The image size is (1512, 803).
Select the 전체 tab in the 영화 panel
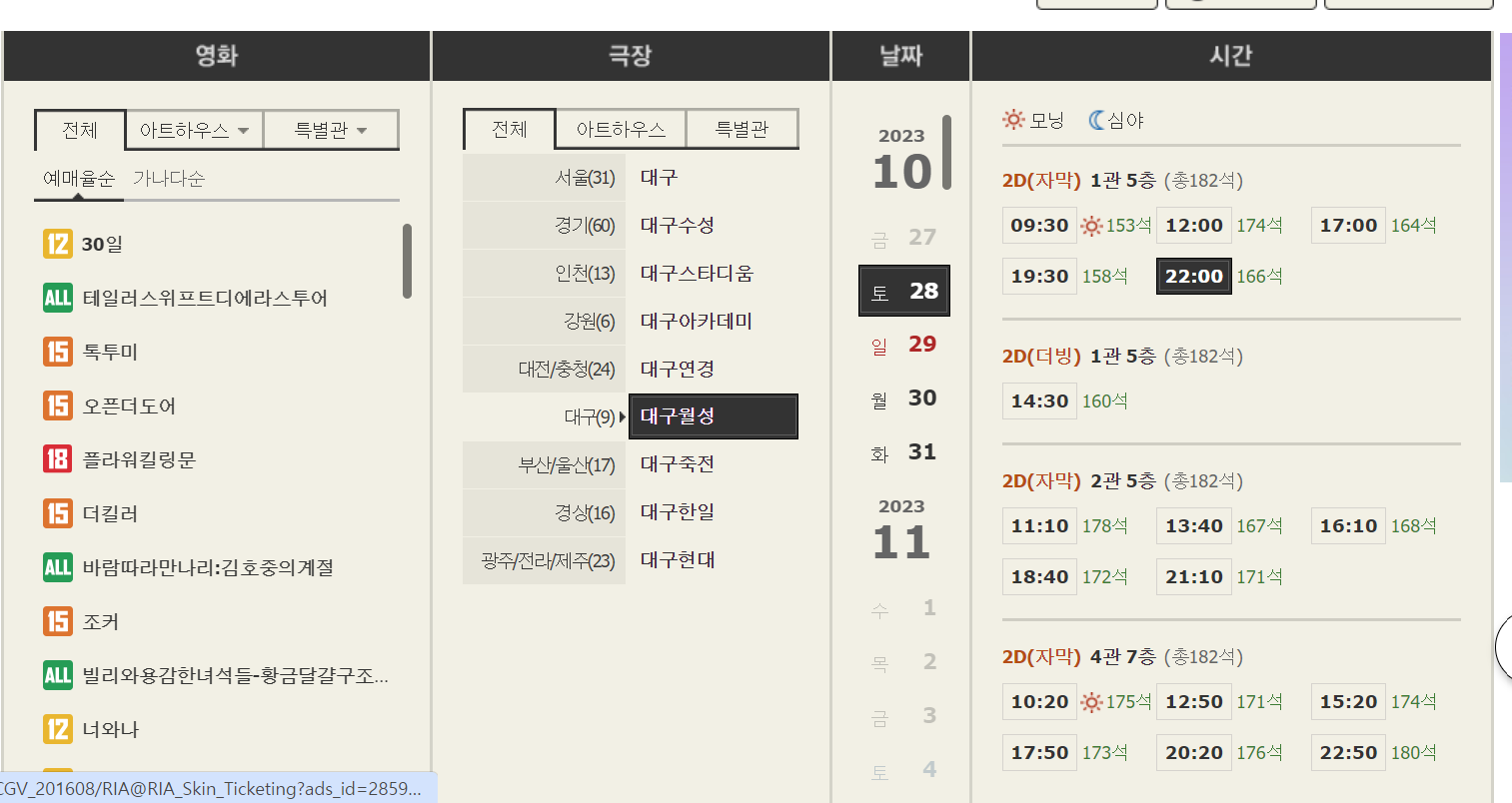click(80, 130)
